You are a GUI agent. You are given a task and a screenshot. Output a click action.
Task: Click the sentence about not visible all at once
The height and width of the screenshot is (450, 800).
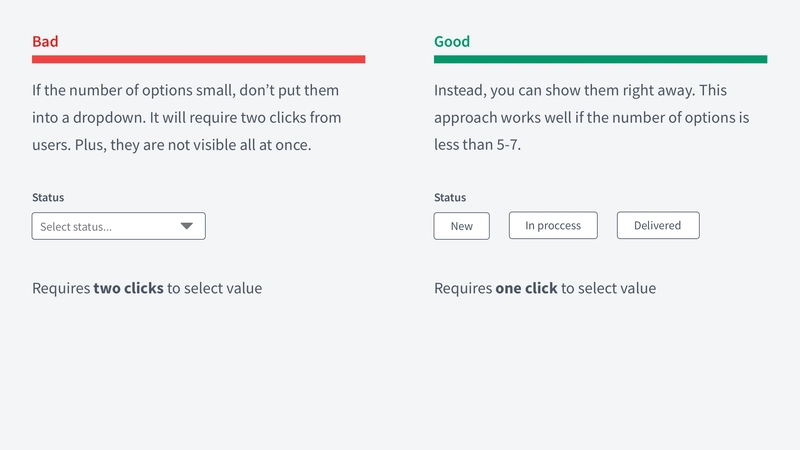[193, 145]
